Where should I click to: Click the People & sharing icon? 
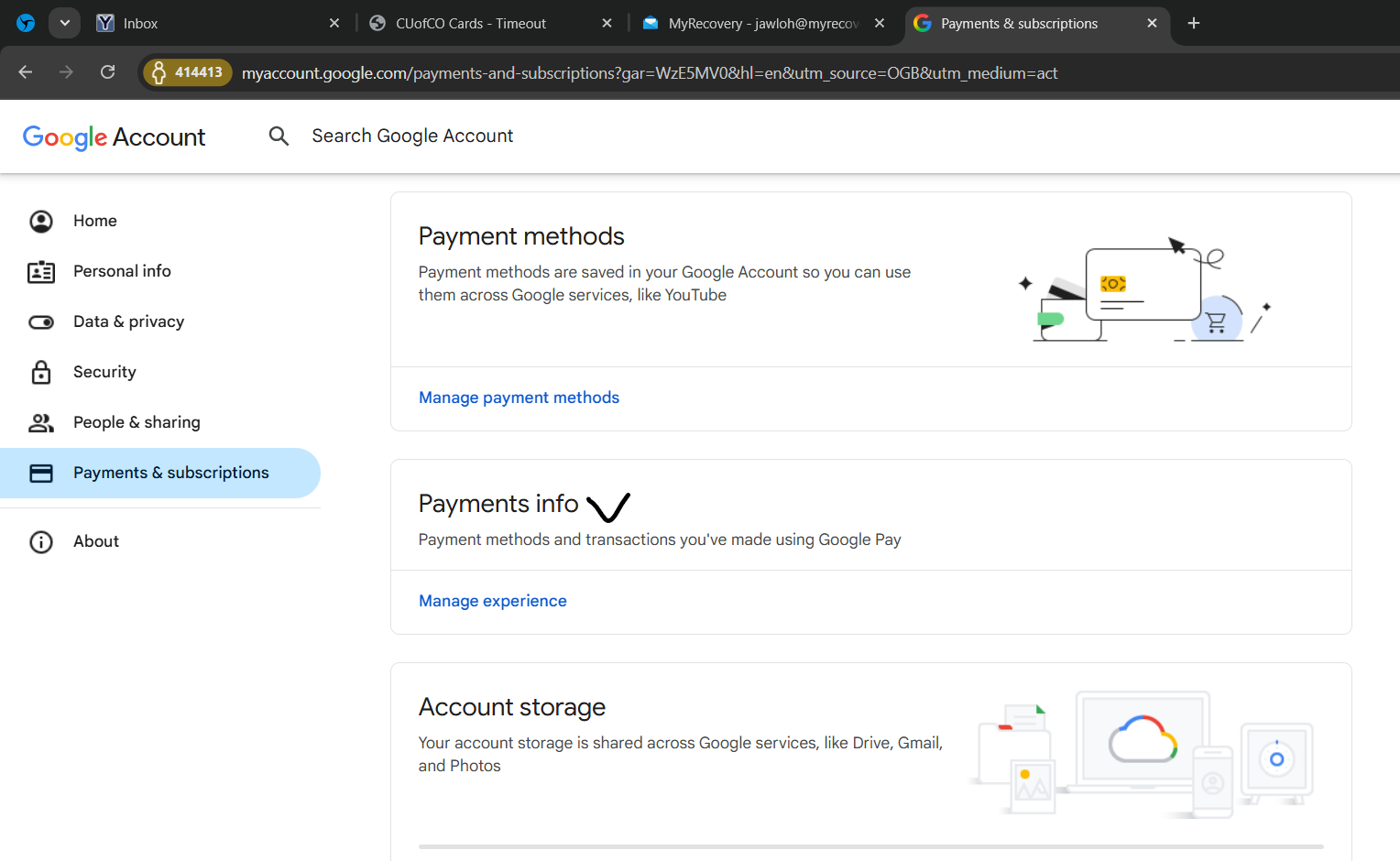(41, 422)
